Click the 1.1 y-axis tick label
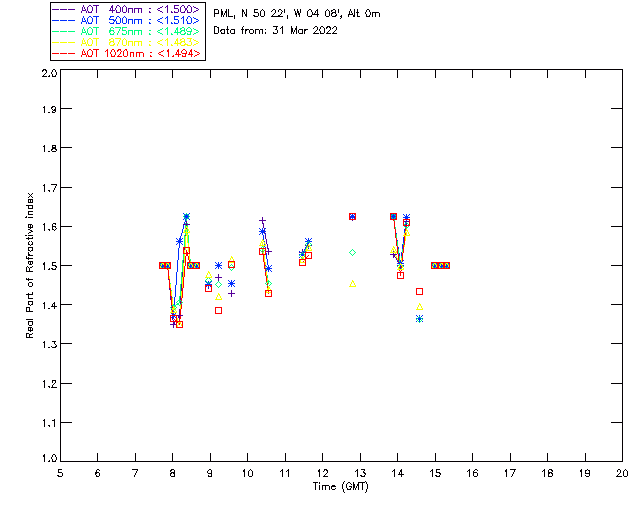The image size is (640, 512). 49,423
